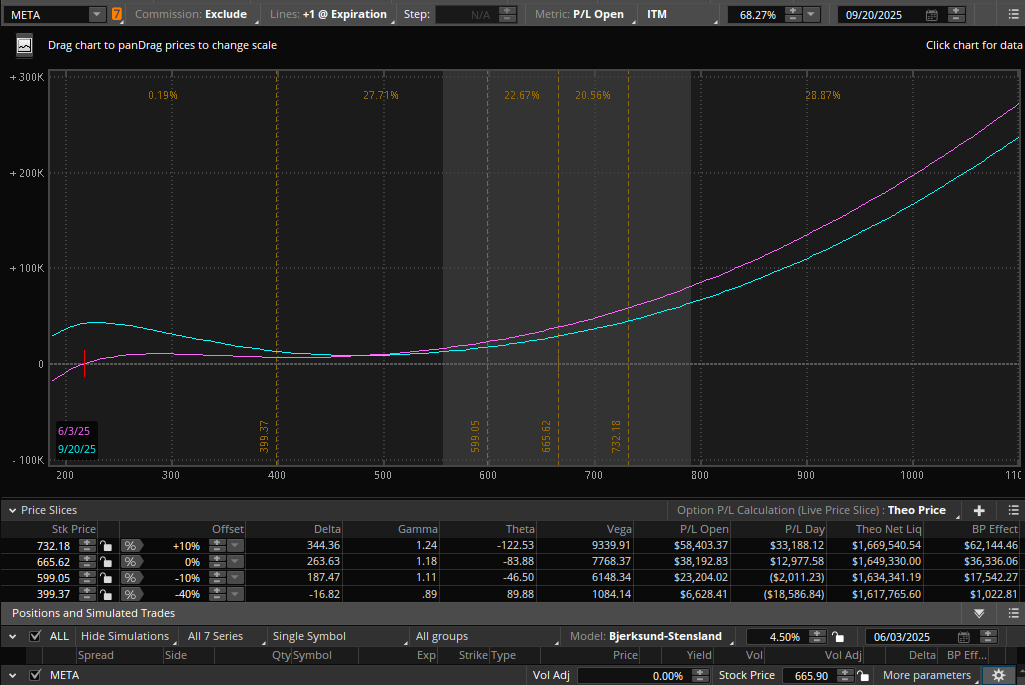
Task: Click the chart snapshot image icon
Action: 24,45
